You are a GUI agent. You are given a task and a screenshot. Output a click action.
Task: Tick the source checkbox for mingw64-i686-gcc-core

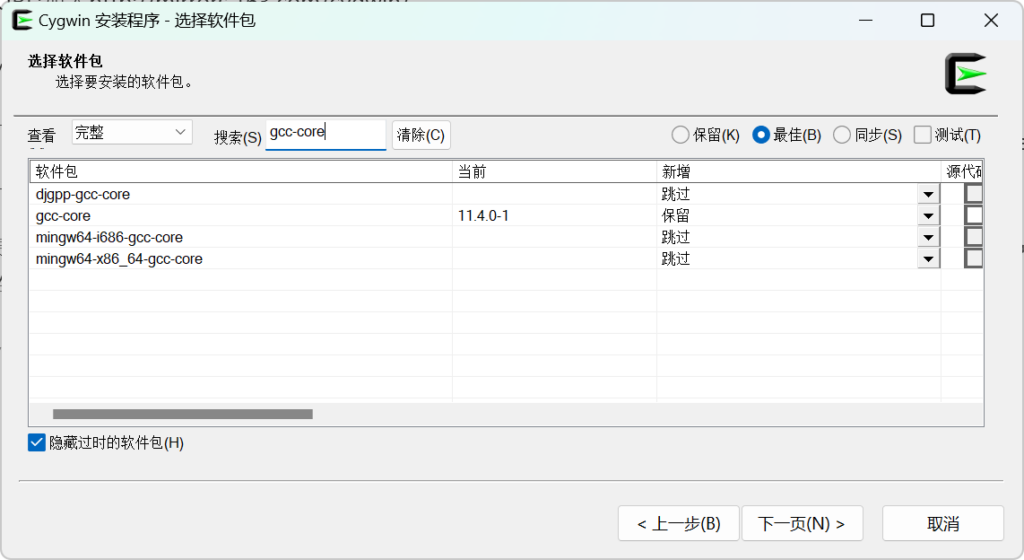click(x=974, y=237)
